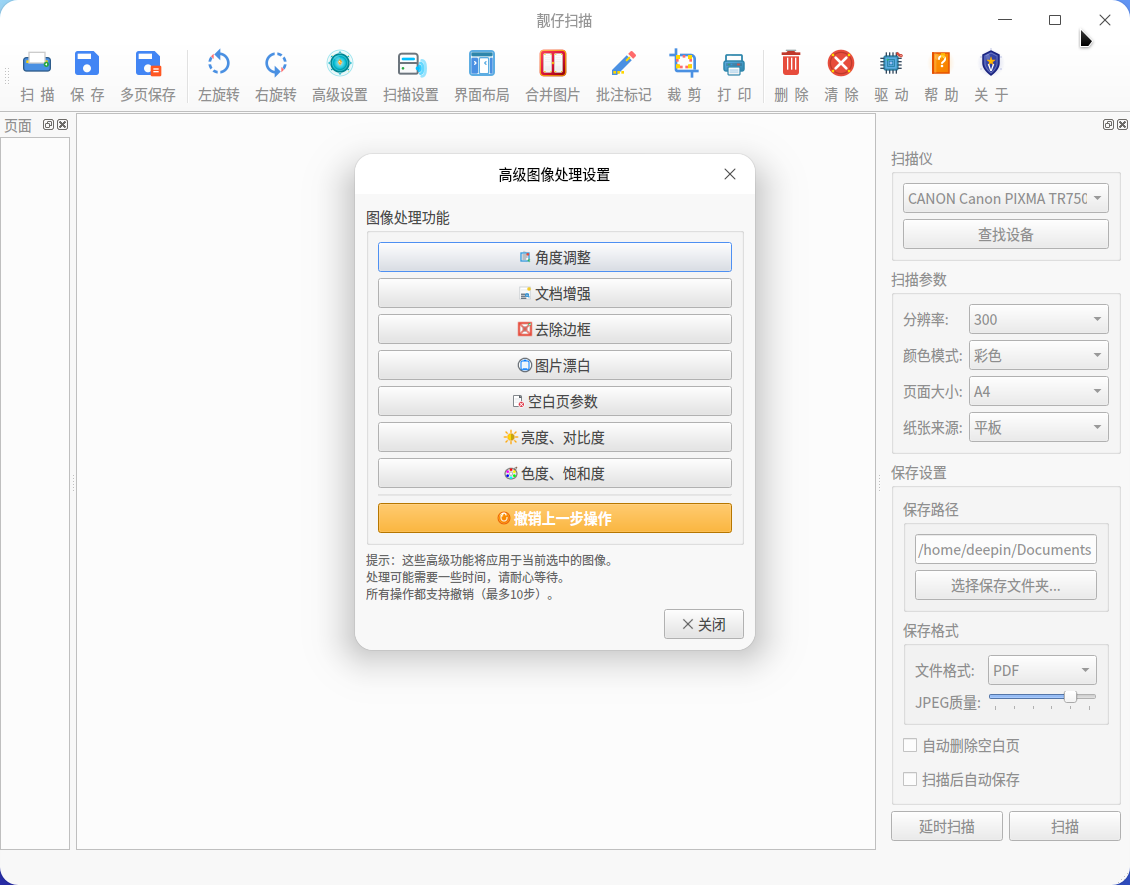This screenshot has width=1130, height=885.
Task: Open 扫描设置 scan settings
Action: coord(411,63)
